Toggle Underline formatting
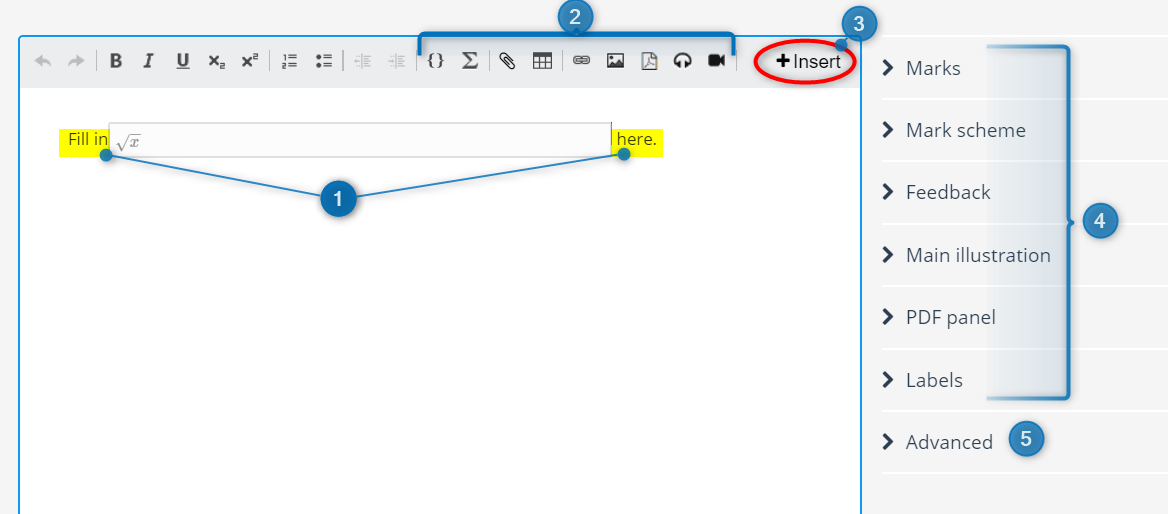 (182, 62)
